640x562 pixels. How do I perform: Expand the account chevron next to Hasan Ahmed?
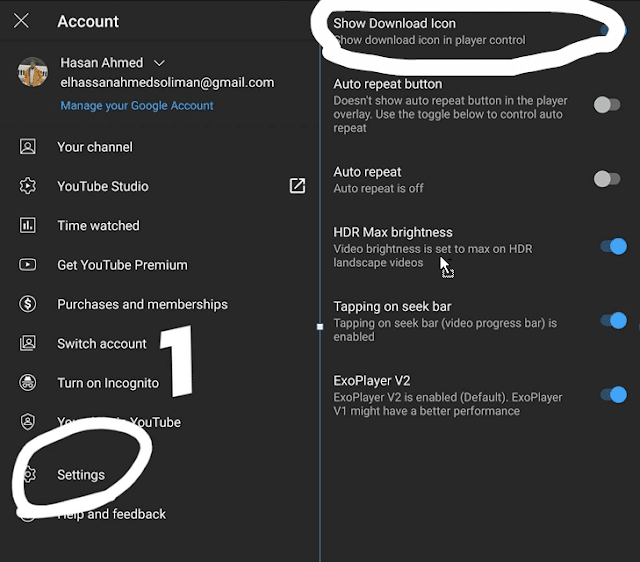coord(159,63)
